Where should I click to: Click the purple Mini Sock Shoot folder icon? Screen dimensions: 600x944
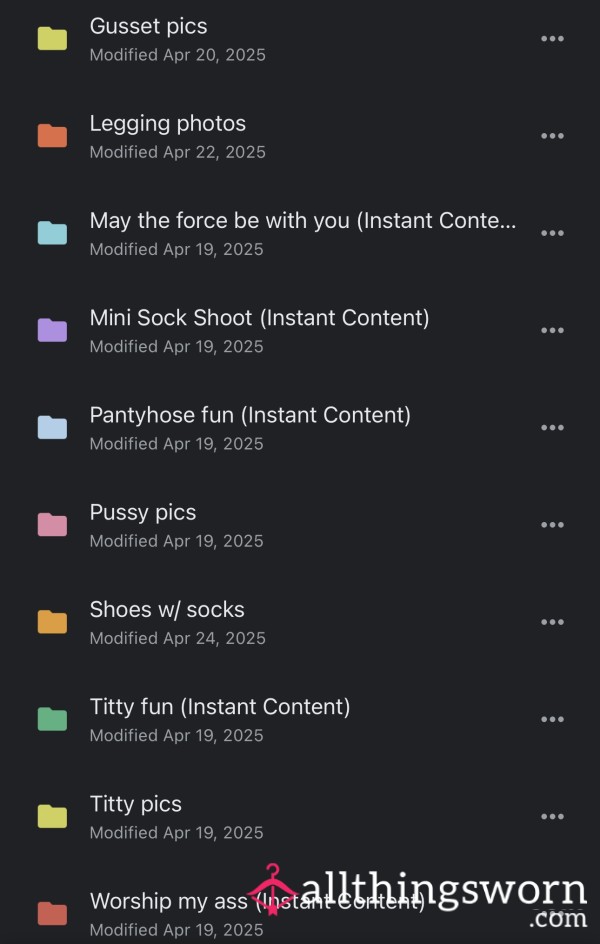(x=52, y=330)
